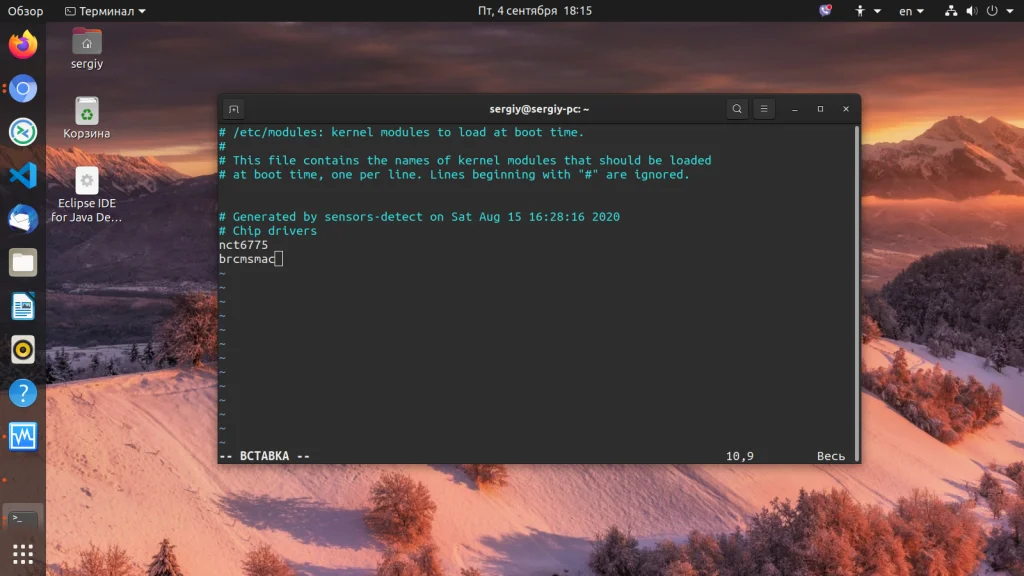Image resolution: width=1024 pixels, height=576 pixels.
Task: Open the Files manager in dock
Action: coord(23,263)
